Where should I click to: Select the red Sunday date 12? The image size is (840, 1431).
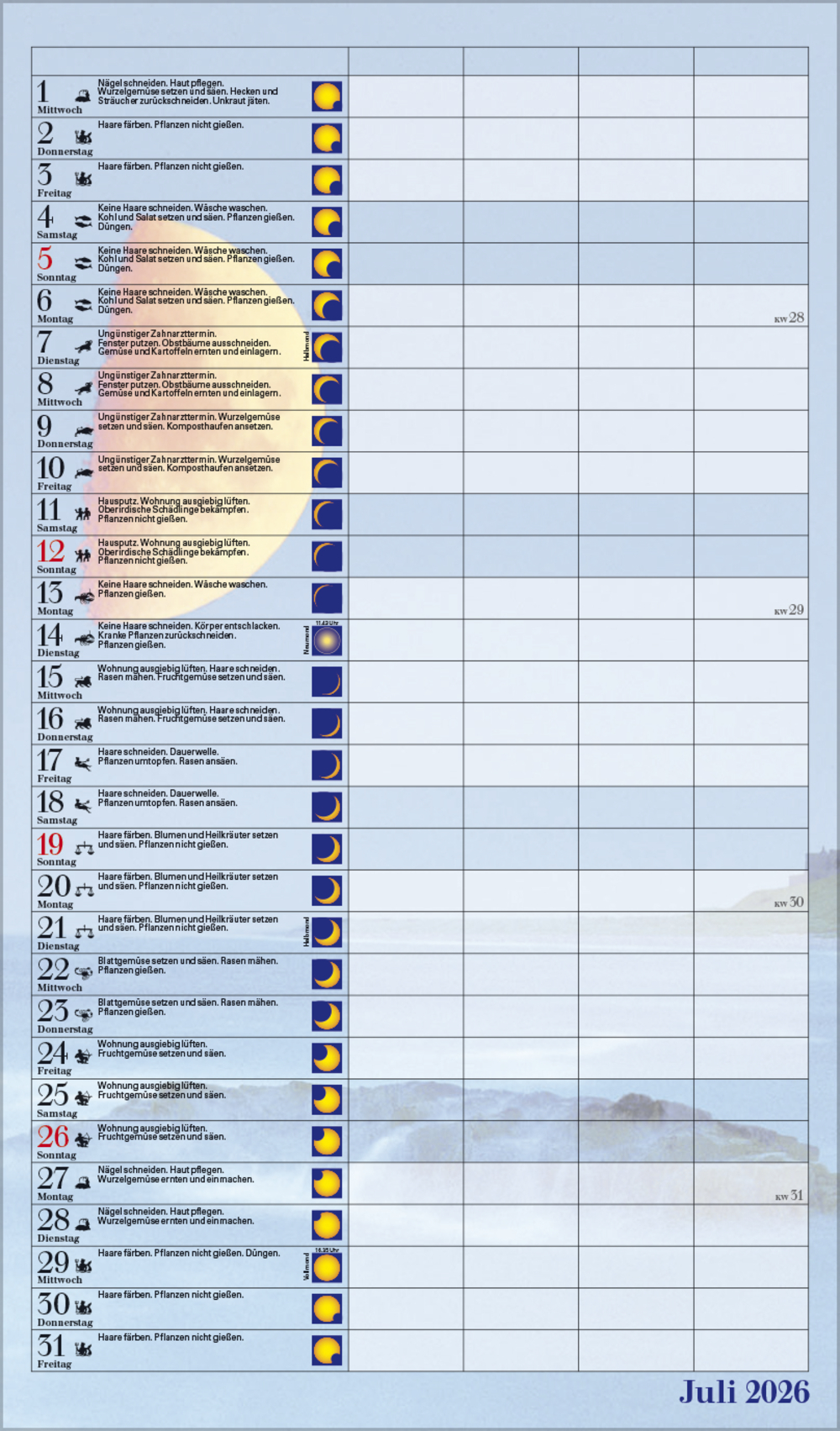50,551
